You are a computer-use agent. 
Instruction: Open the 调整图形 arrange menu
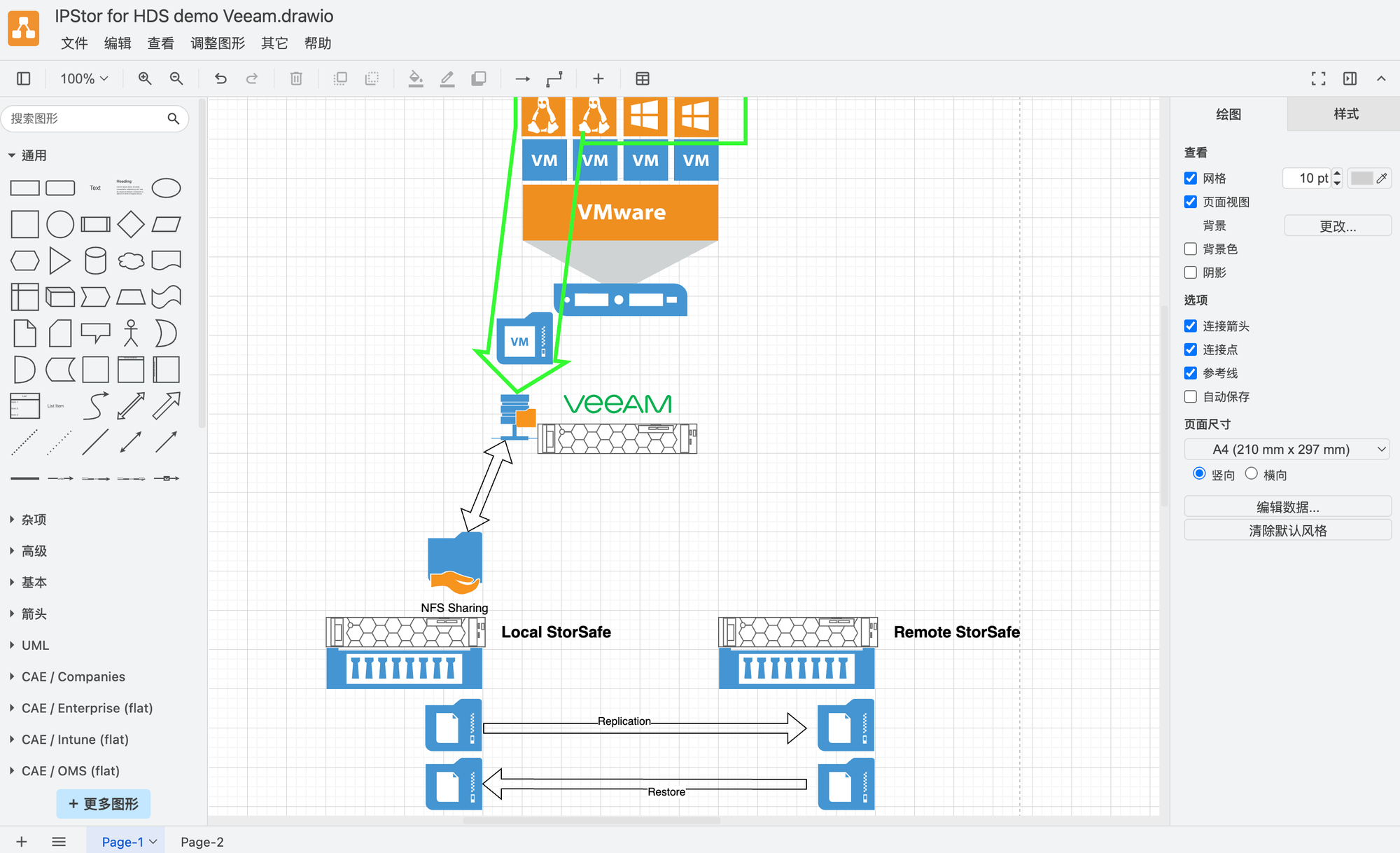[x=218, y=43]
